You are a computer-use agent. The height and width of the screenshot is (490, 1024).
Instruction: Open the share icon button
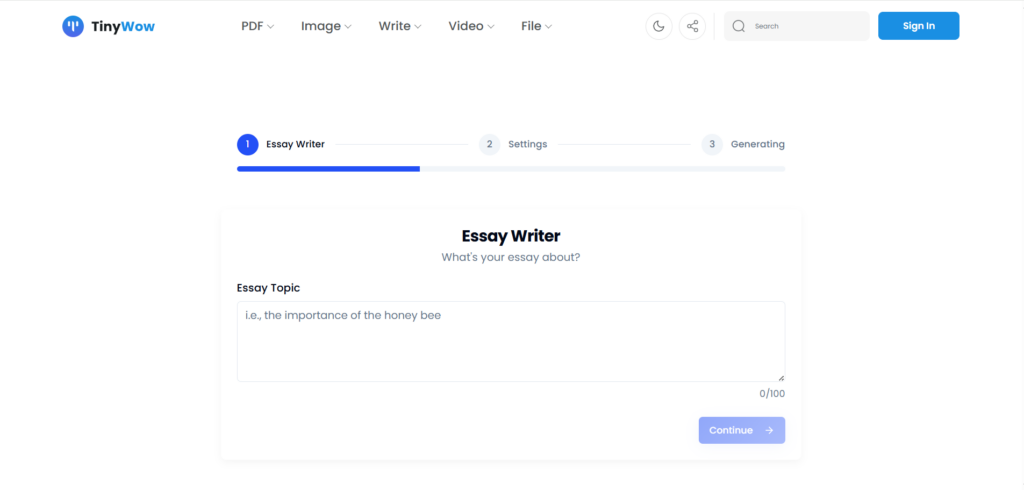point(693,26)
